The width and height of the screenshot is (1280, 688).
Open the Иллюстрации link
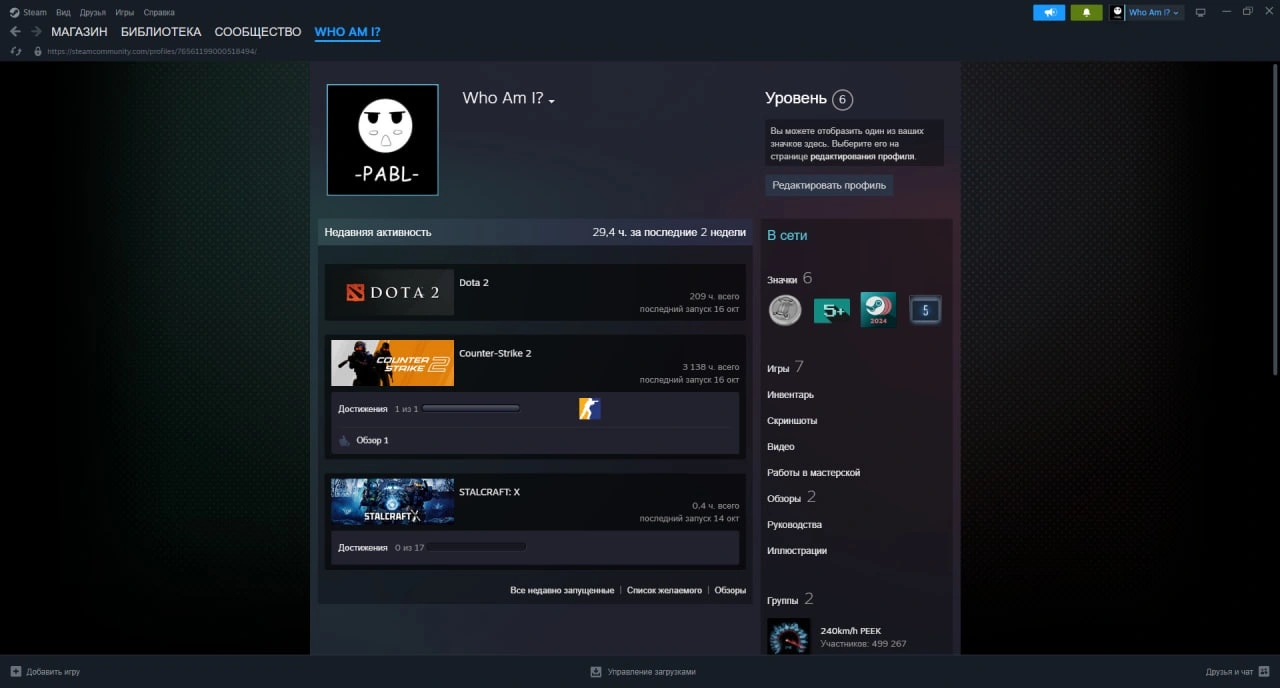click(x=797, y=550)
